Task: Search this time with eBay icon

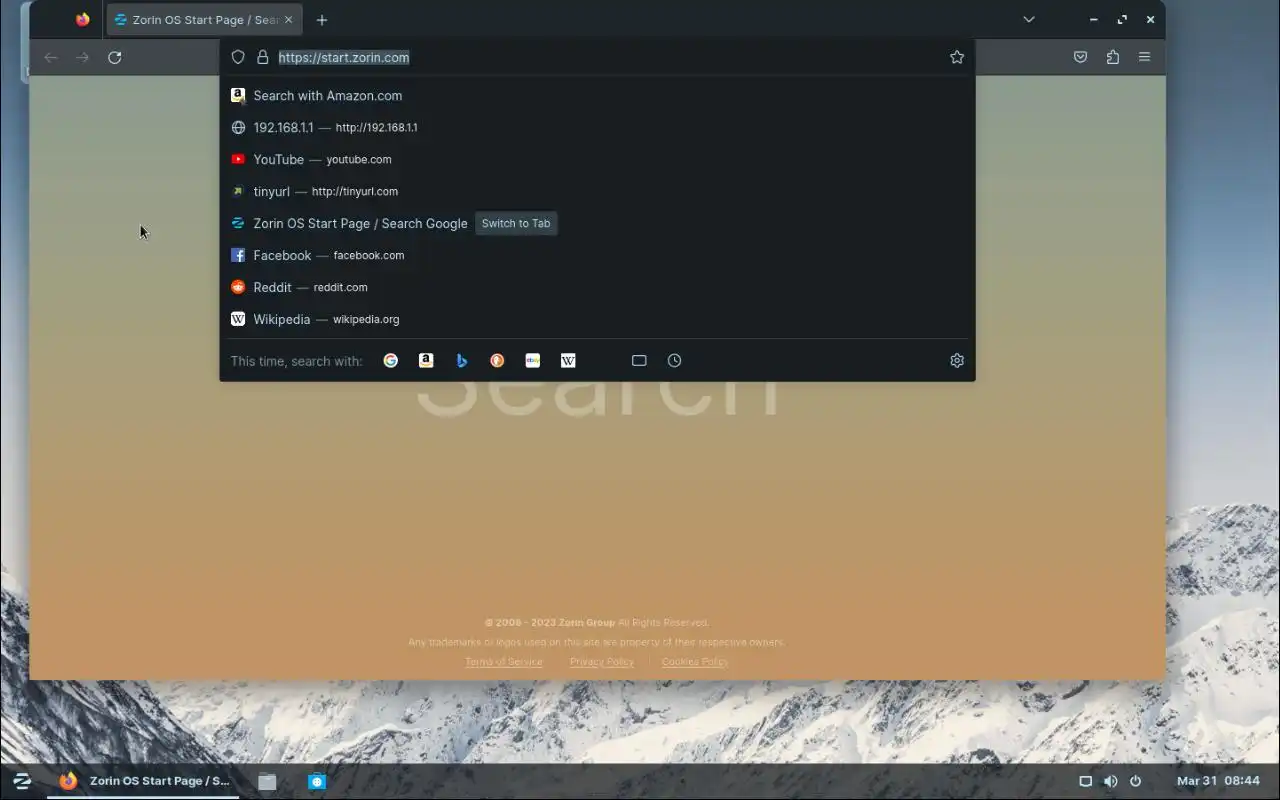Action: click(532, 361)
